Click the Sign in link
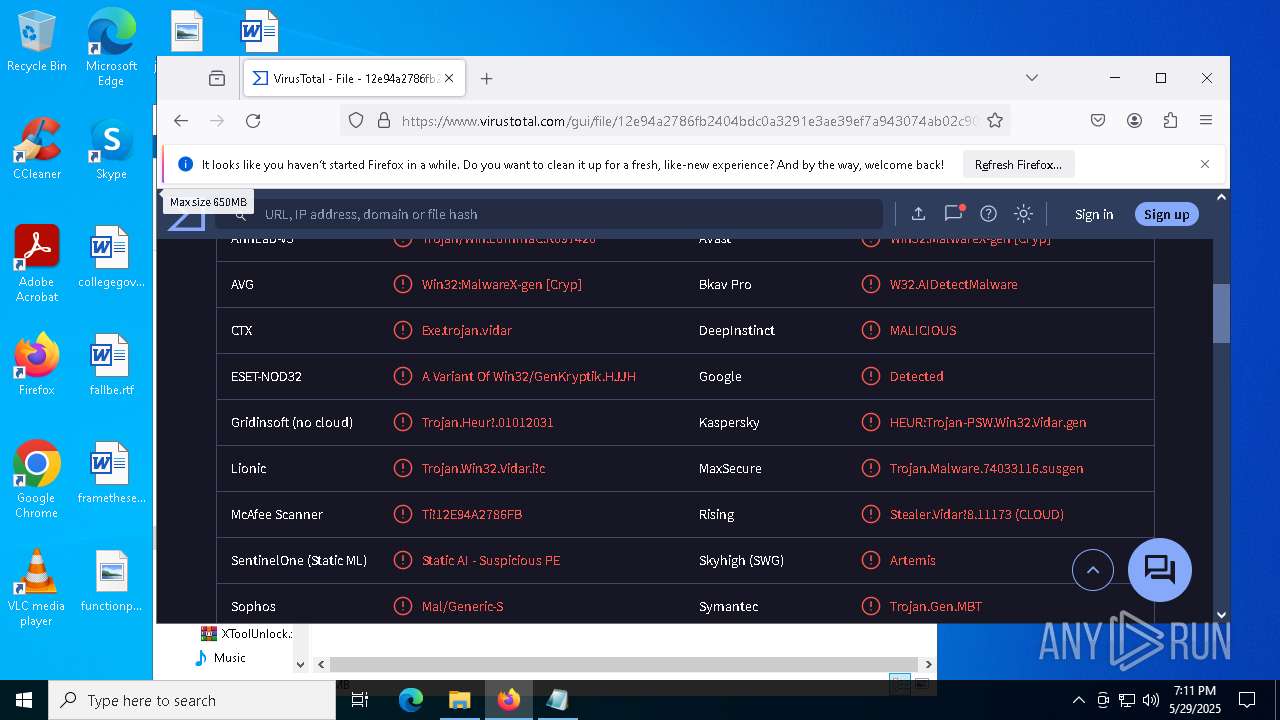Image resolution: width=1280 pixels, height=720 pixels. [1094, 214]
